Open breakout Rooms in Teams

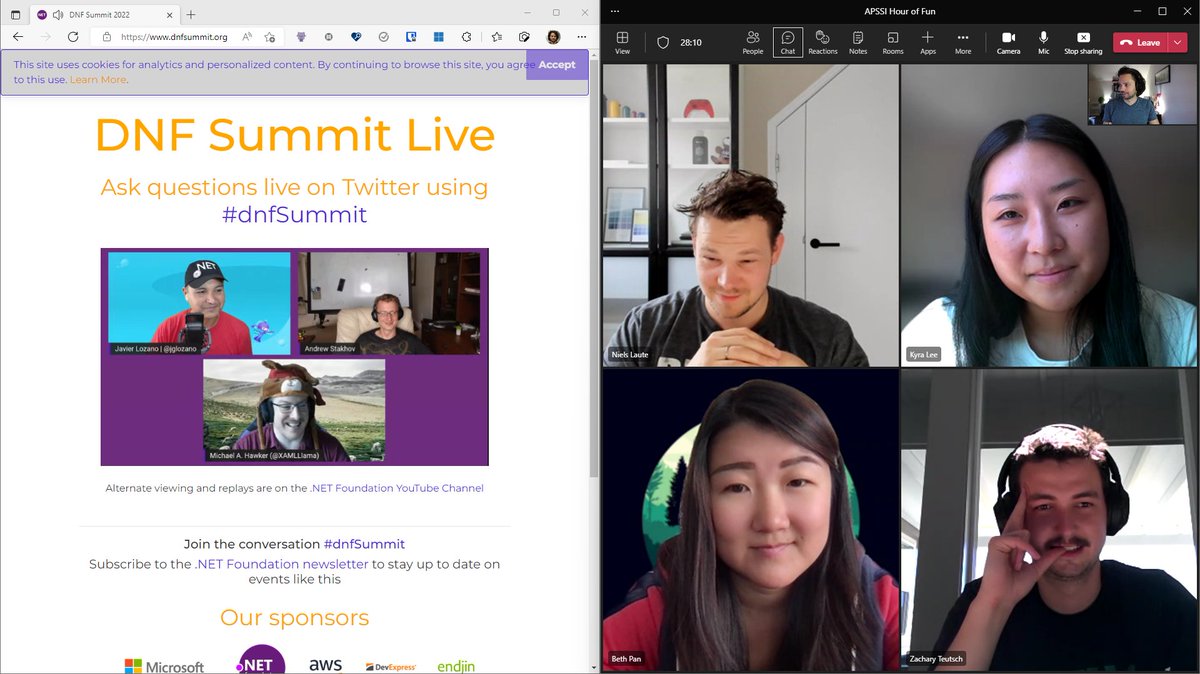click(893, 42)
